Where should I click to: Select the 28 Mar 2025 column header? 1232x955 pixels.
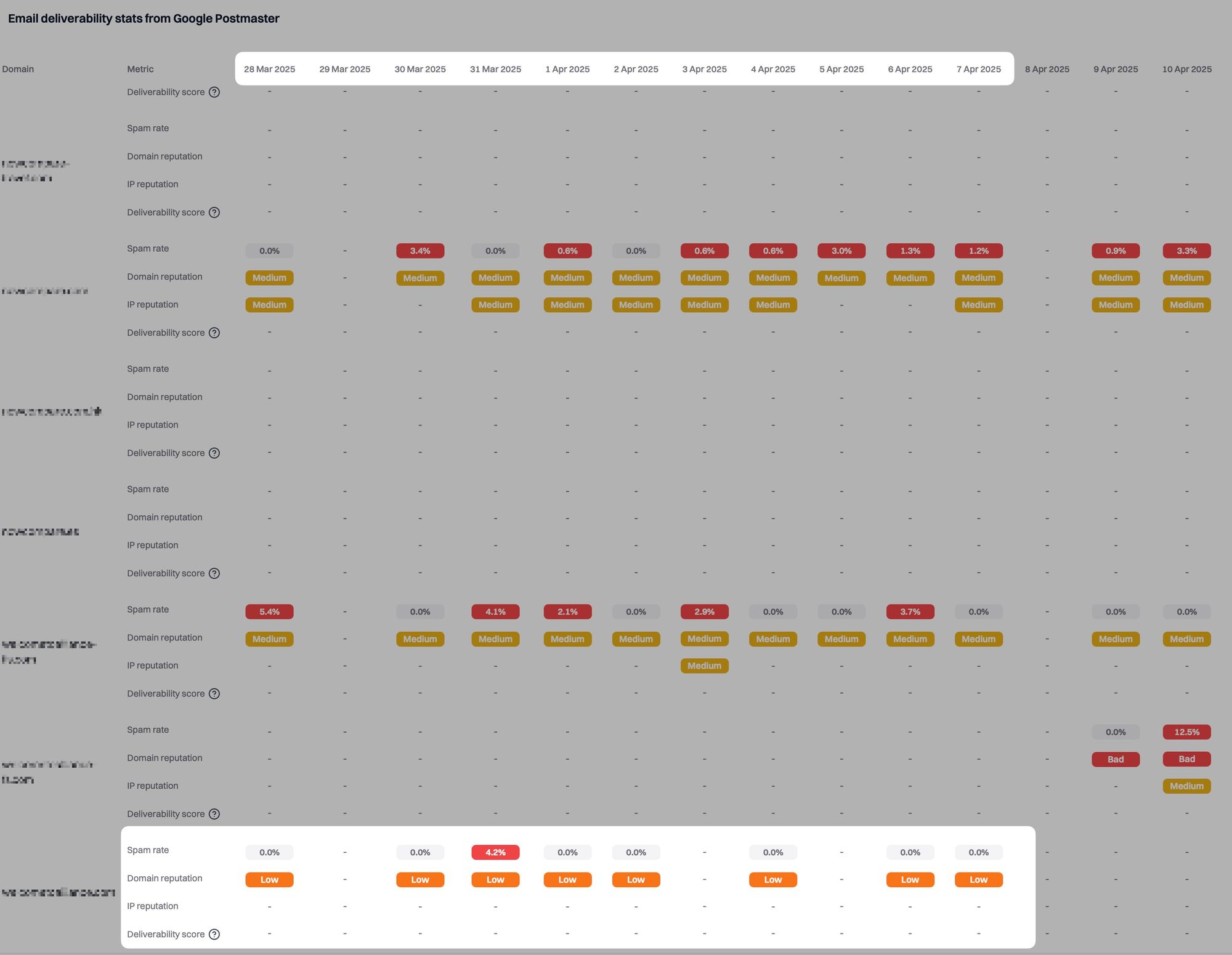click(269, 69)
